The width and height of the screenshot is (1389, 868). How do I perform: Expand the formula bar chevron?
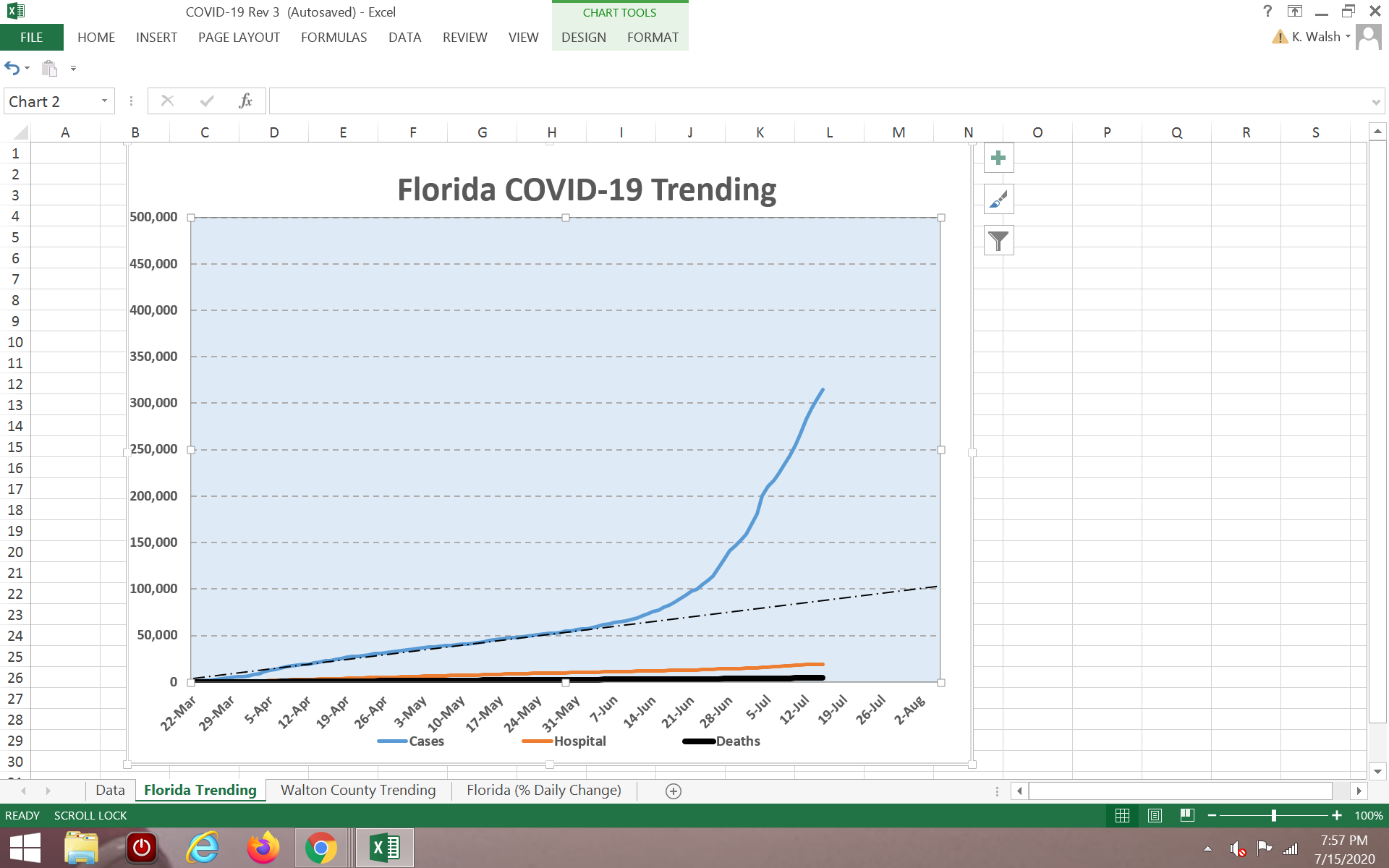tap(1375, 102)
